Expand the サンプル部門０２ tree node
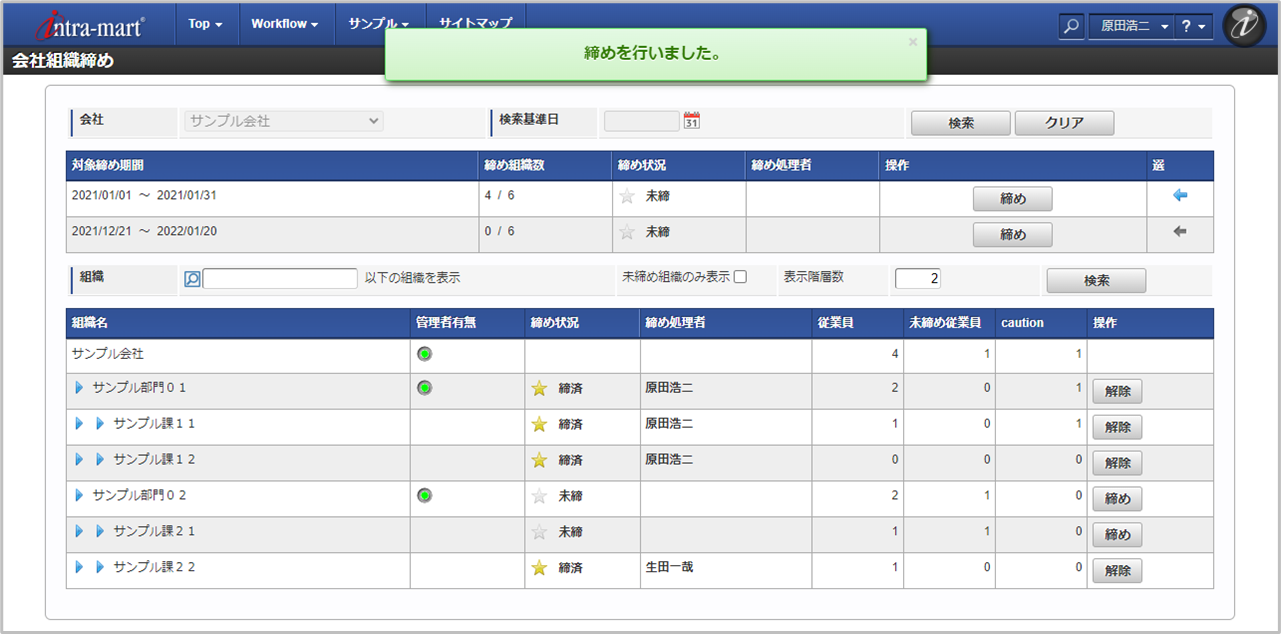Image resolution: width=1281 pixels, height=634 pixels. coord(79,495)
